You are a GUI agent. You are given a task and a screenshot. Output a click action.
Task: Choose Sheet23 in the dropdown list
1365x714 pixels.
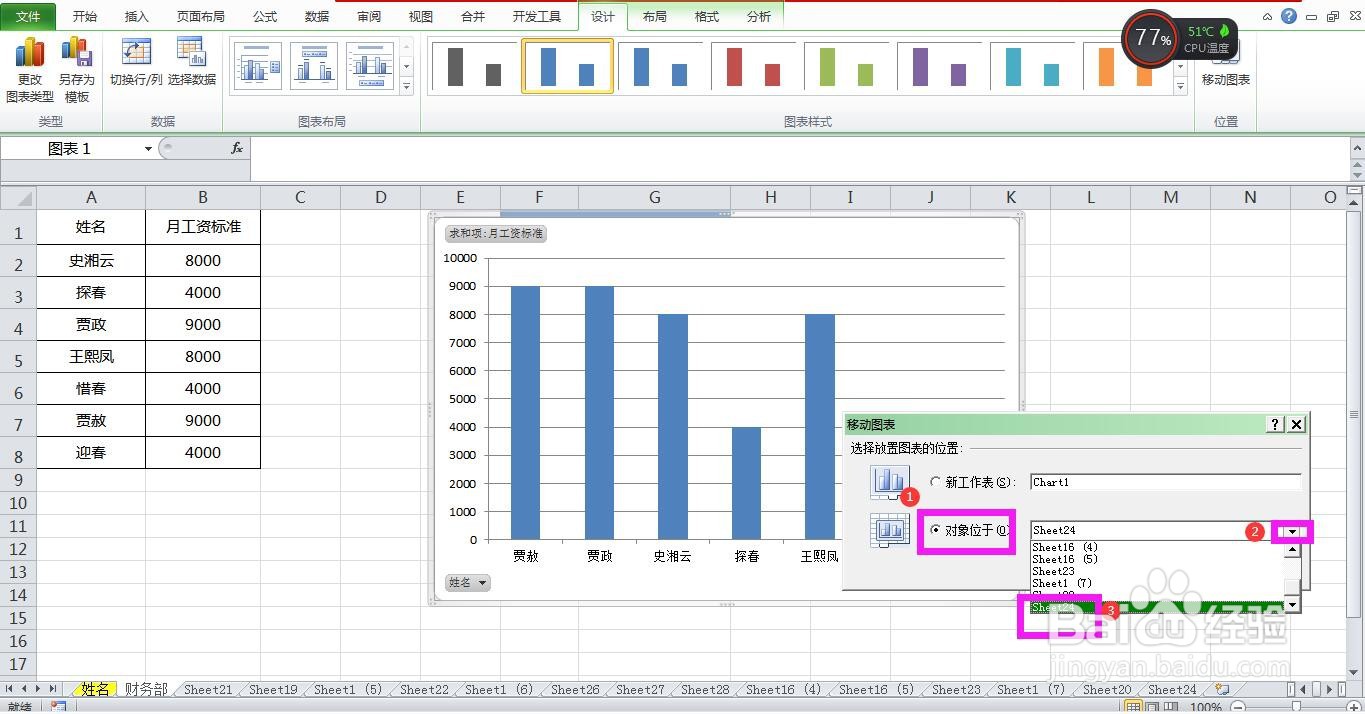point(1053,571)
